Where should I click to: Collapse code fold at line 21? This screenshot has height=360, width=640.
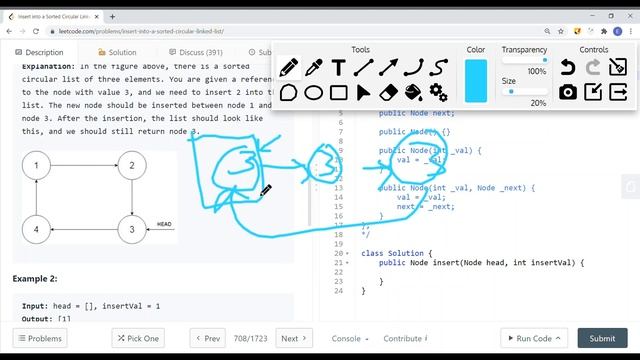(x=347, y=263)
